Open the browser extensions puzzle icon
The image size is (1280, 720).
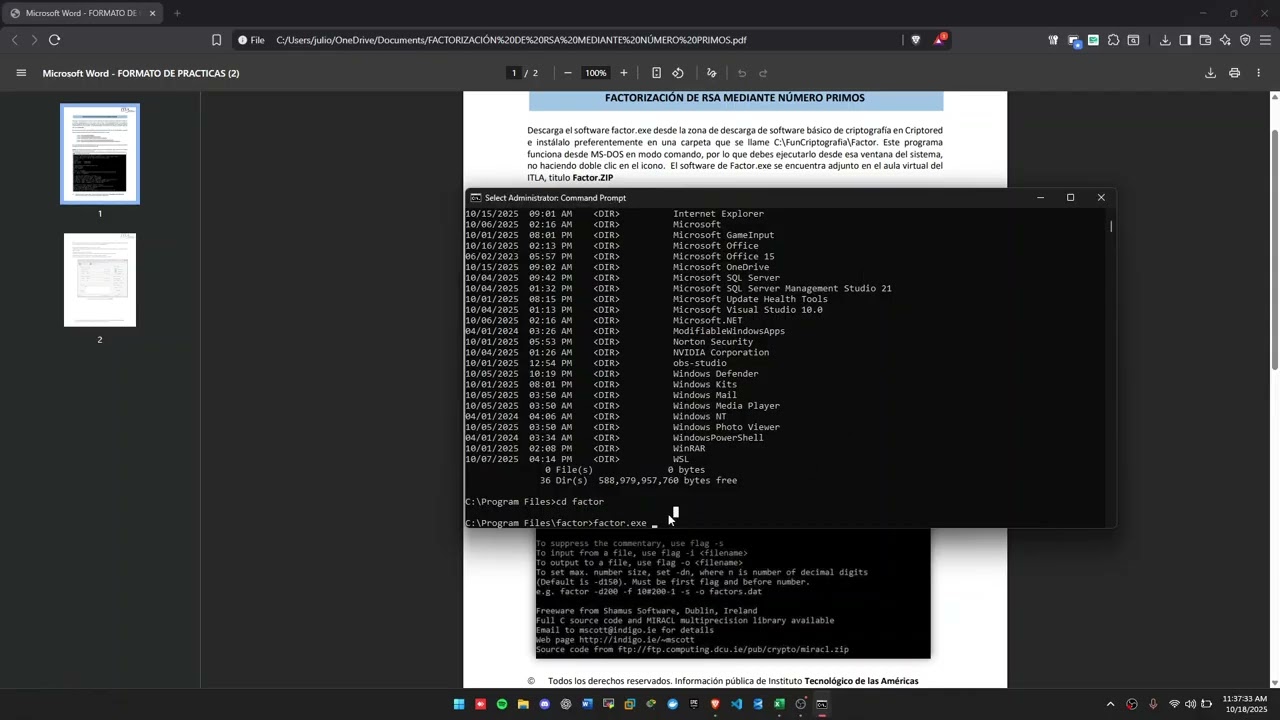click(1113, 40)
